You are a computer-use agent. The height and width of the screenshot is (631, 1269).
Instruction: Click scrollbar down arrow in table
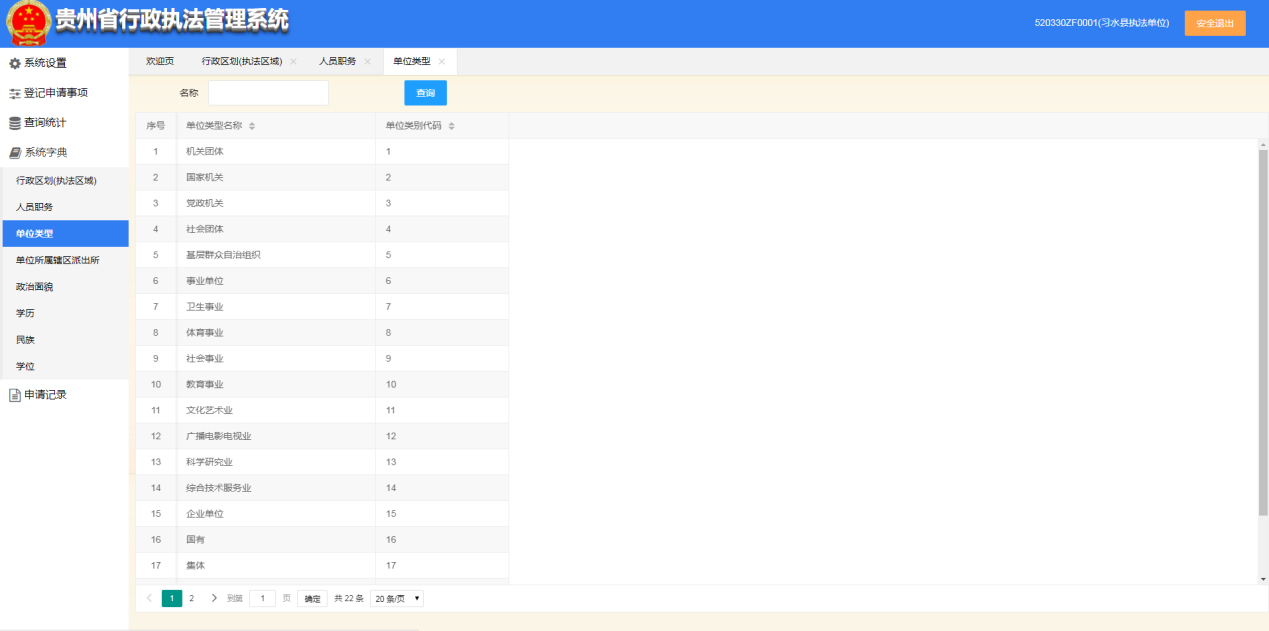(x=1263, y=579)
